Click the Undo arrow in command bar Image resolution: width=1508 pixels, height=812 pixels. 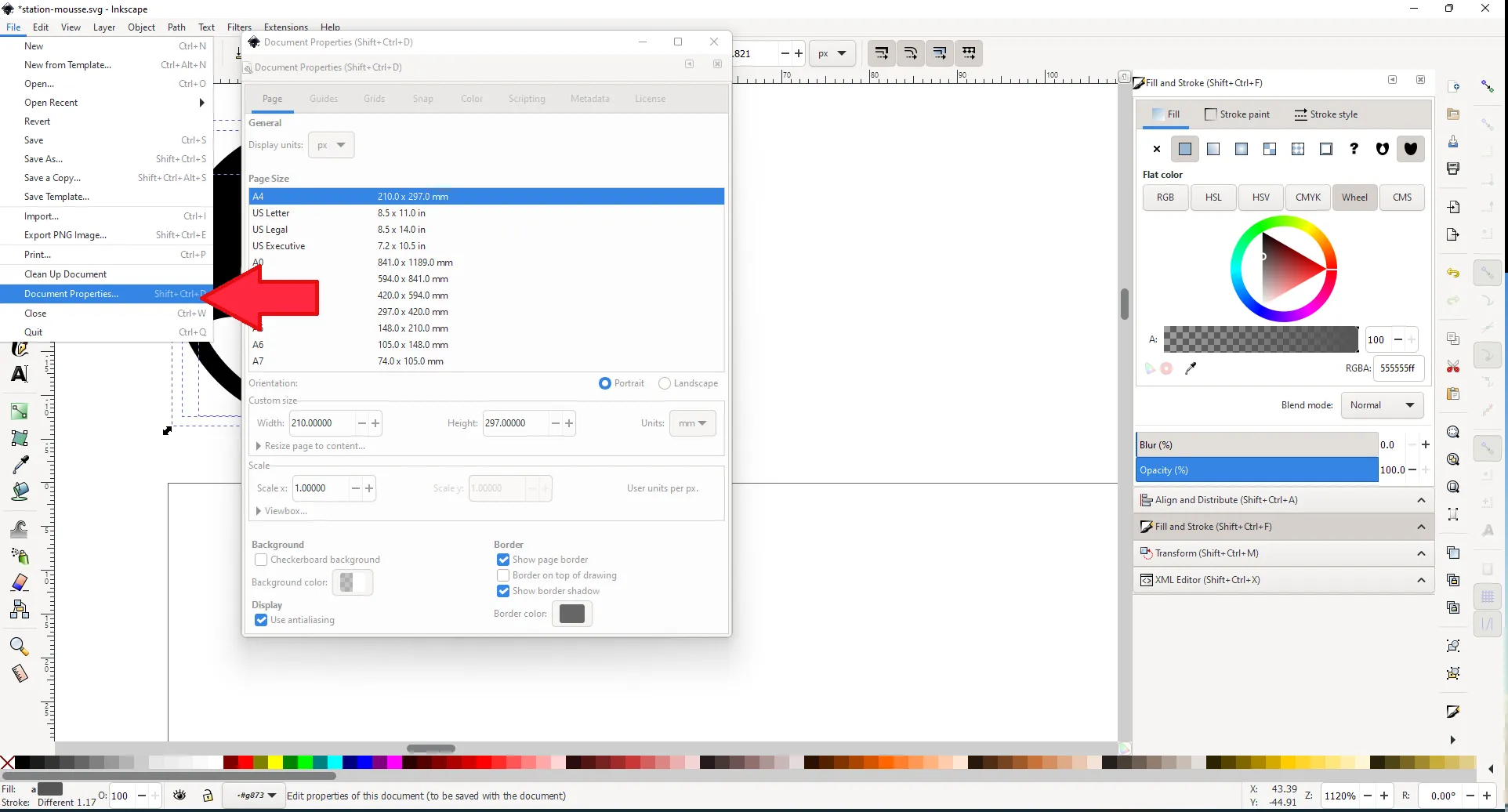pyautogui.click(x=1453, y=274)
